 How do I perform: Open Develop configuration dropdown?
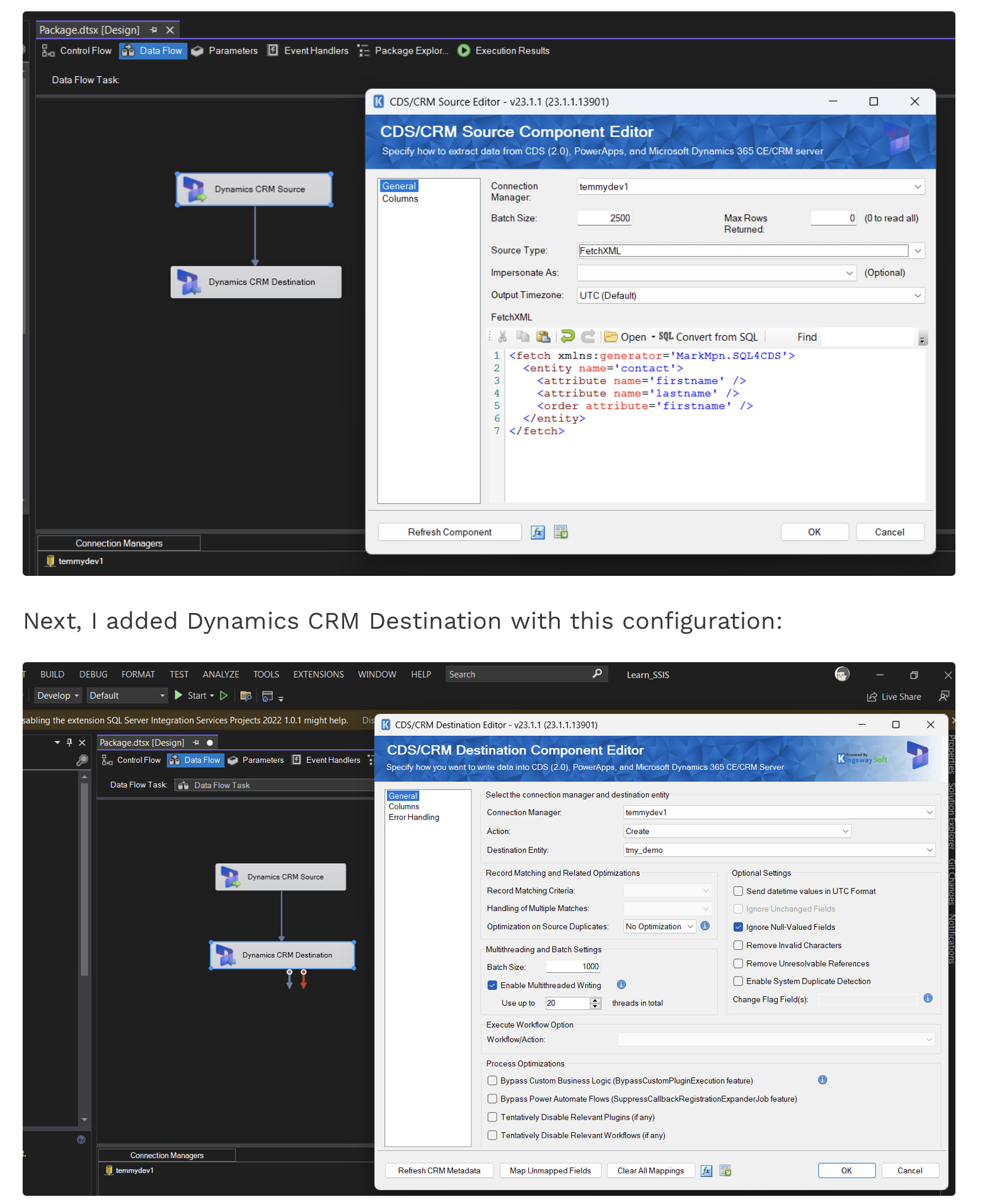click(58, 696)
